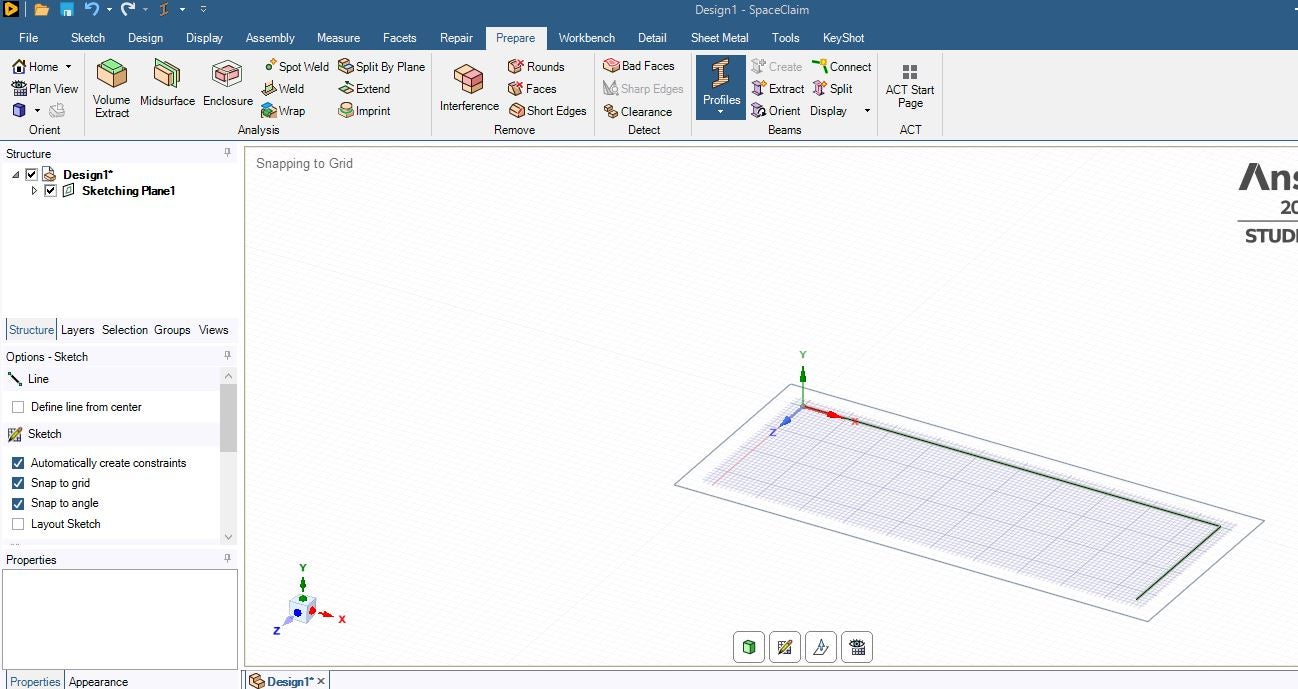1298x689 pixels.
Task: Pin the Options - Sketch panel
Action: [x=227, y=356]
